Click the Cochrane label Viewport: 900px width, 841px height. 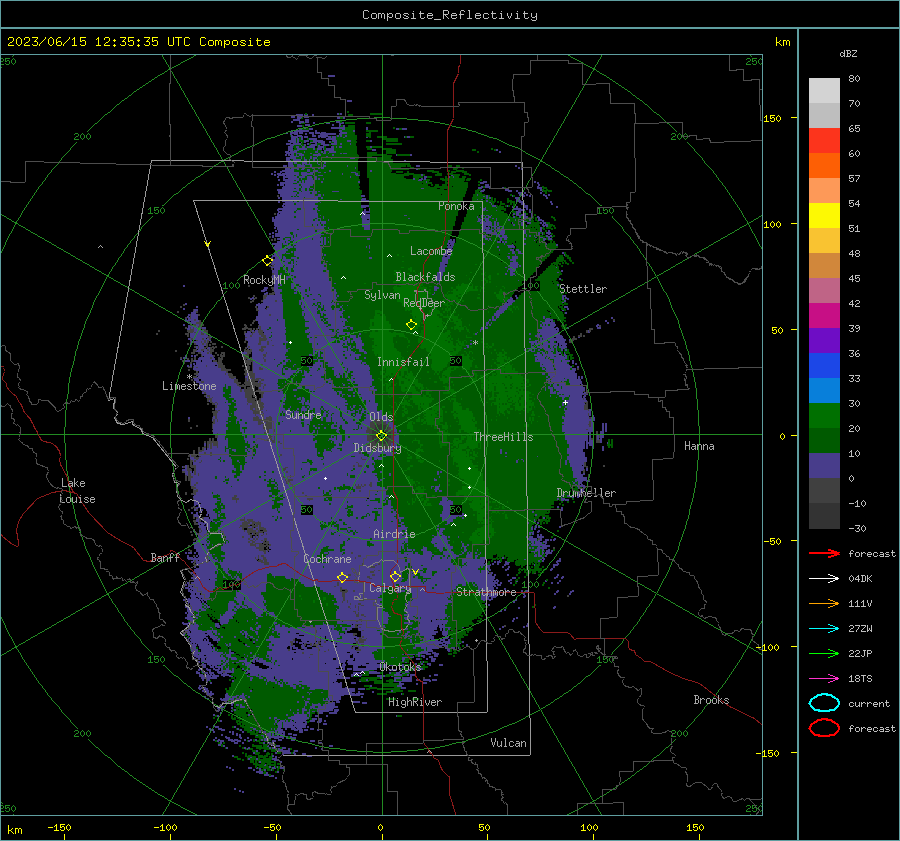tap(327, 559)
